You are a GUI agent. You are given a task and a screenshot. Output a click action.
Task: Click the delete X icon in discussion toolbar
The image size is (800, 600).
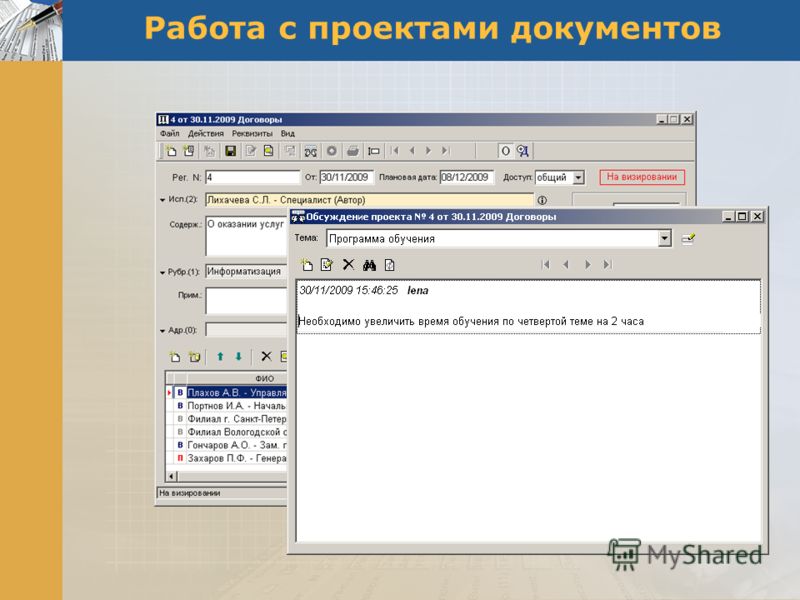coord(348,264)
